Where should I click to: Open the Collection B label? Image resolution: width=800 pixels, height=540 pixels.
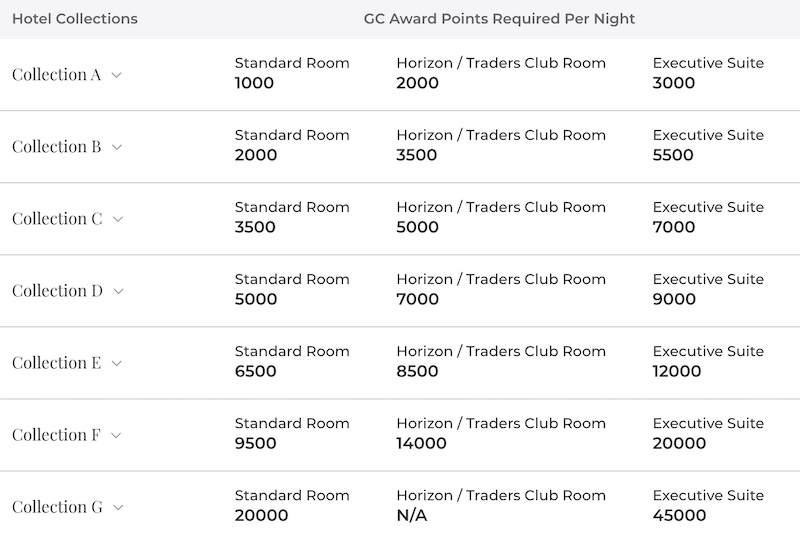click(57, 146)
